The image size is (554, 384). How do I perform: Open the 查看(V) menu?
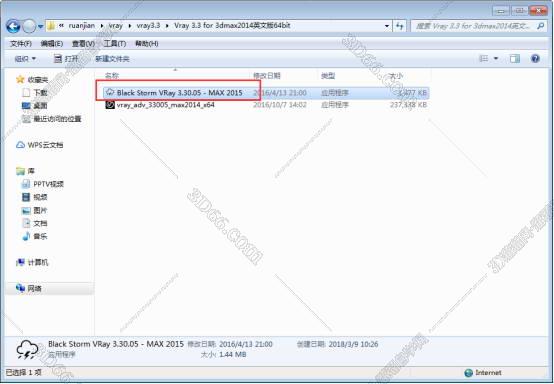(83, 44)
